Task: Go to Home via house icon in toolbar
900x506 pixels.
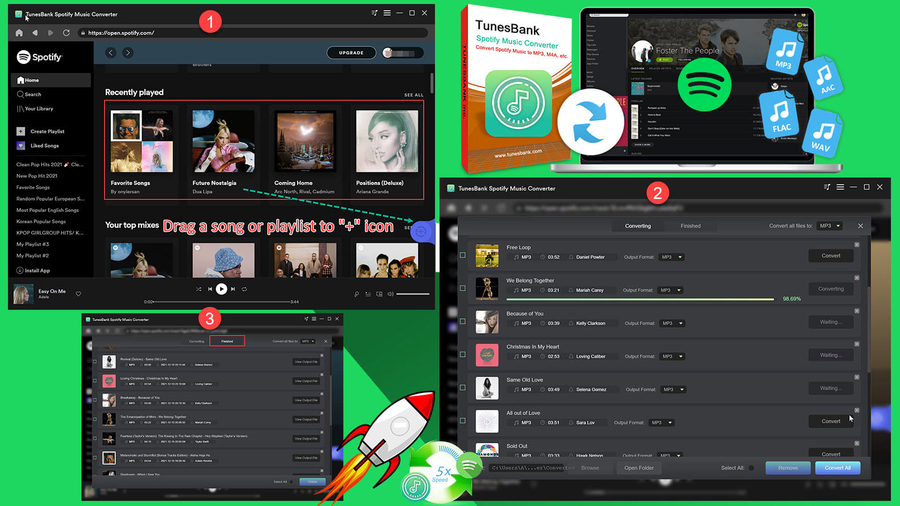Action: [19, 32]
